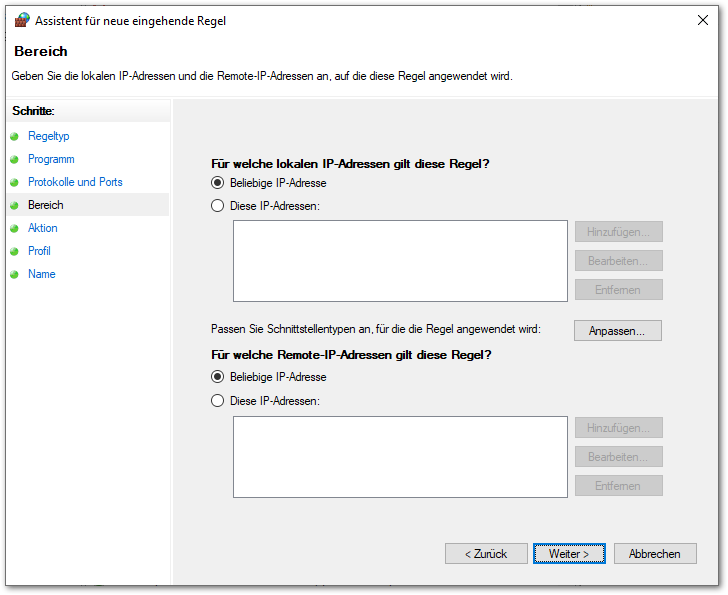The height and width of the screenshot is (595, 728).
Task: Select local "Beliebige IP-Adresse" radio option
Action: [x=218, y=183]
